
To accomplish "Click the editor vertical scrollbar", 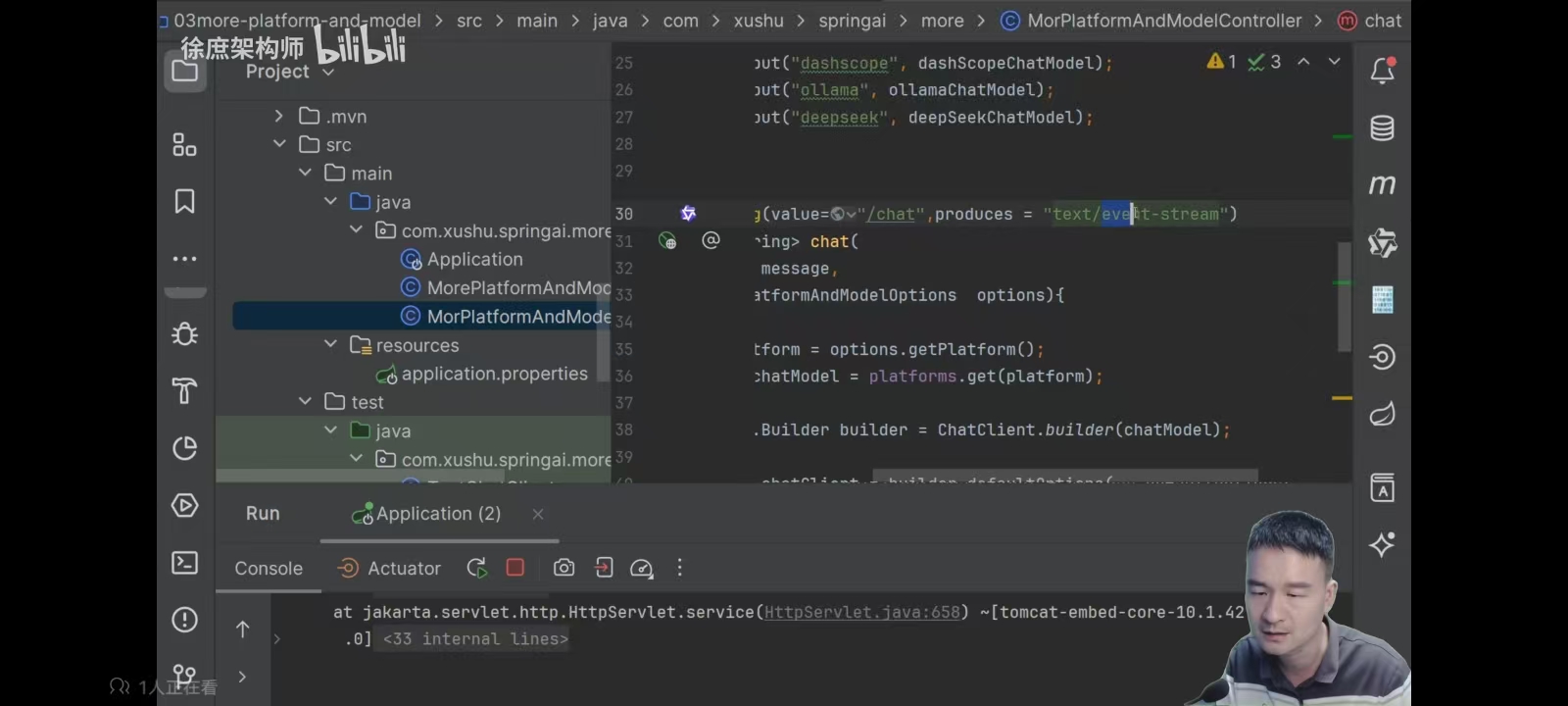I will click(x=1345, y=296).
